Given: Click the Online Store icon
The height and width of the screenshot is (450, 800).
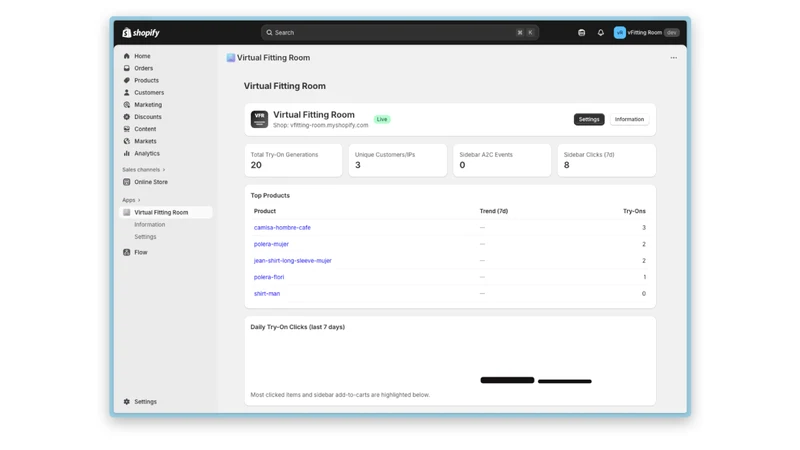Looking at the screenshot, I should point(127,182).
